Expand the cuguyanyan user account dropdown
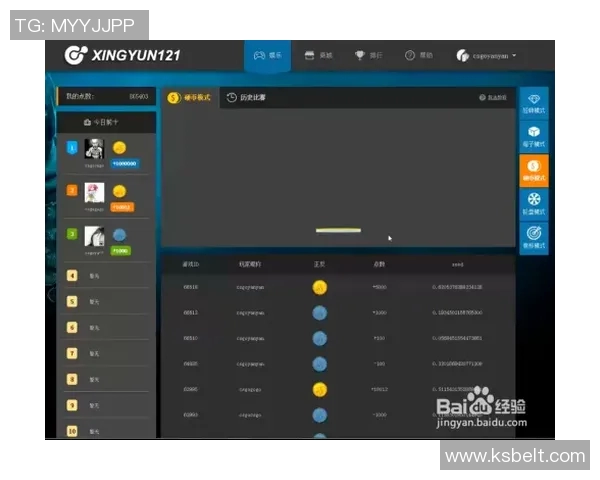Viewport: 600px width, 480px height. 486,56
